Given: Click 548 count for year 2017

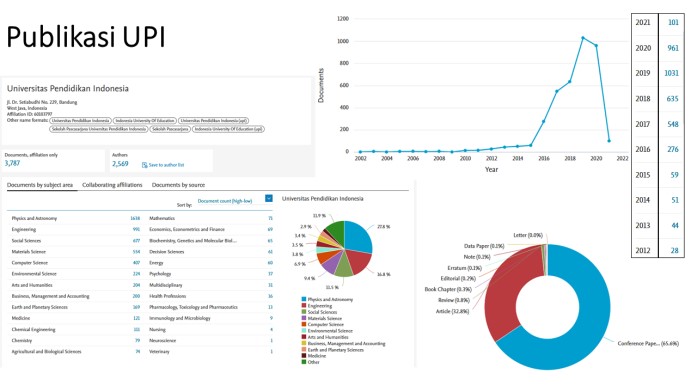Looking at the screenshot, I should point(673,124).
